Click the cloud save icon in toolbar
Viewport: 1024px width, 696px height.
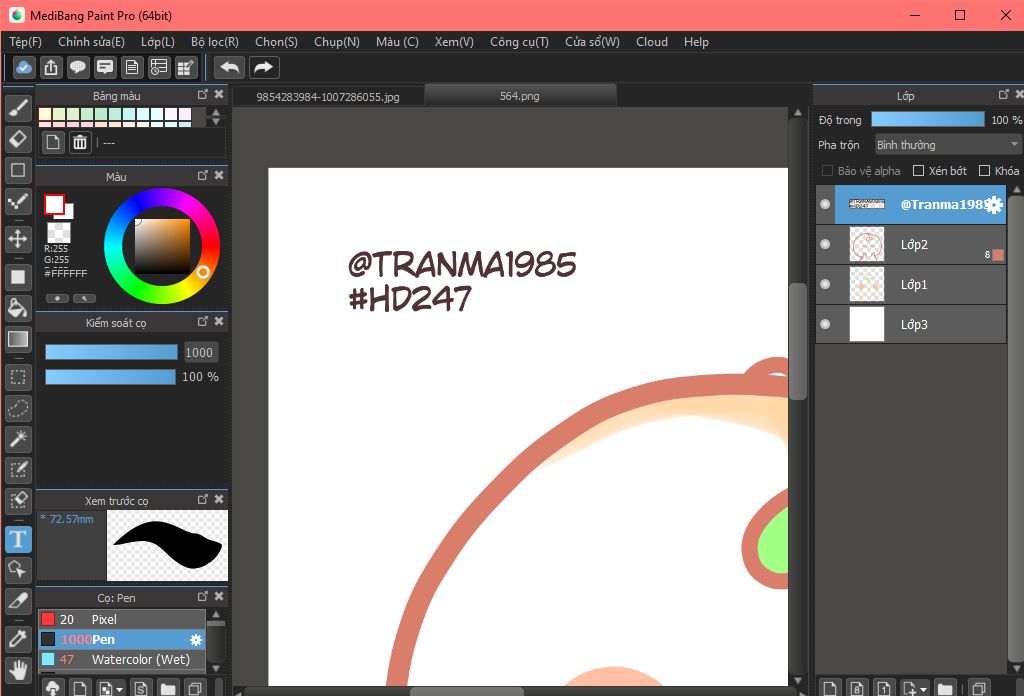[x=24, y=67]
